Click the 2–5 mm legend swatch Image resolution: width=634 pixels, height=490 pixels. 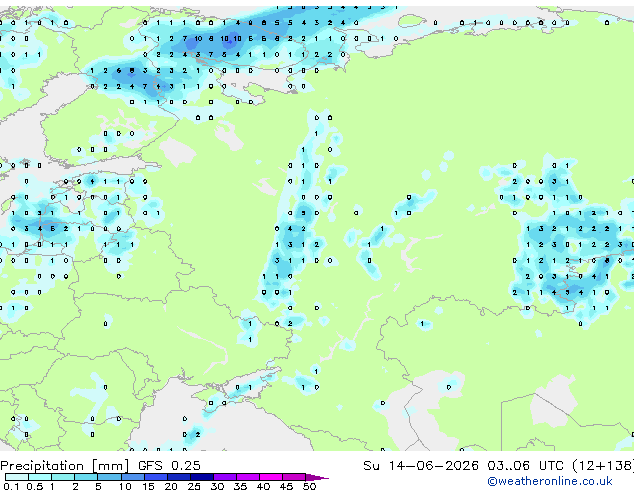pyautogui.click(x=86, y=477)
